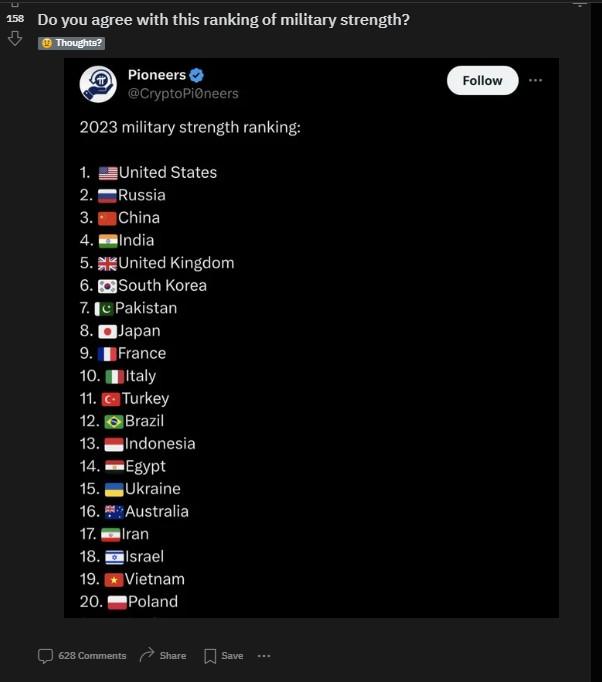
Task: Click the Poland flag emoji
Action: 117,602
